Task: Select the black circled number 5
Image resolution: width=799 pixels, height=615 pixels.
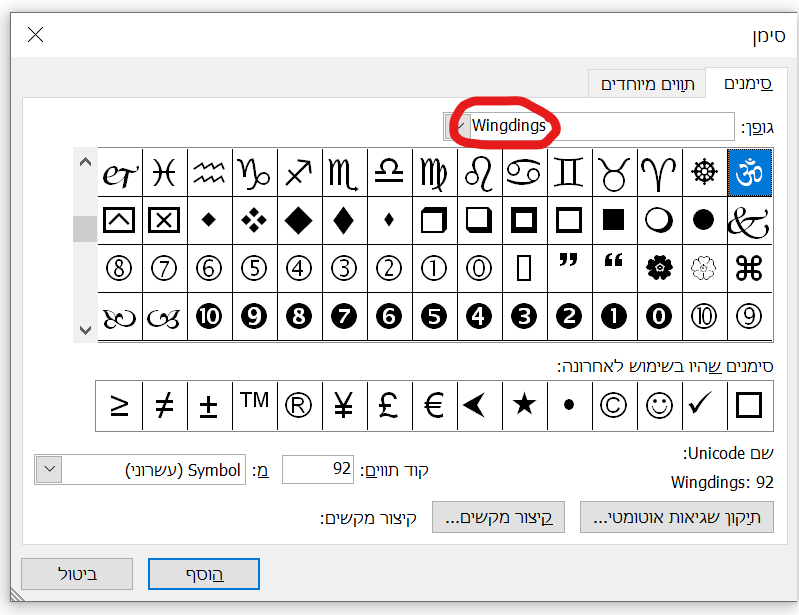Action: tap(435, 316)
